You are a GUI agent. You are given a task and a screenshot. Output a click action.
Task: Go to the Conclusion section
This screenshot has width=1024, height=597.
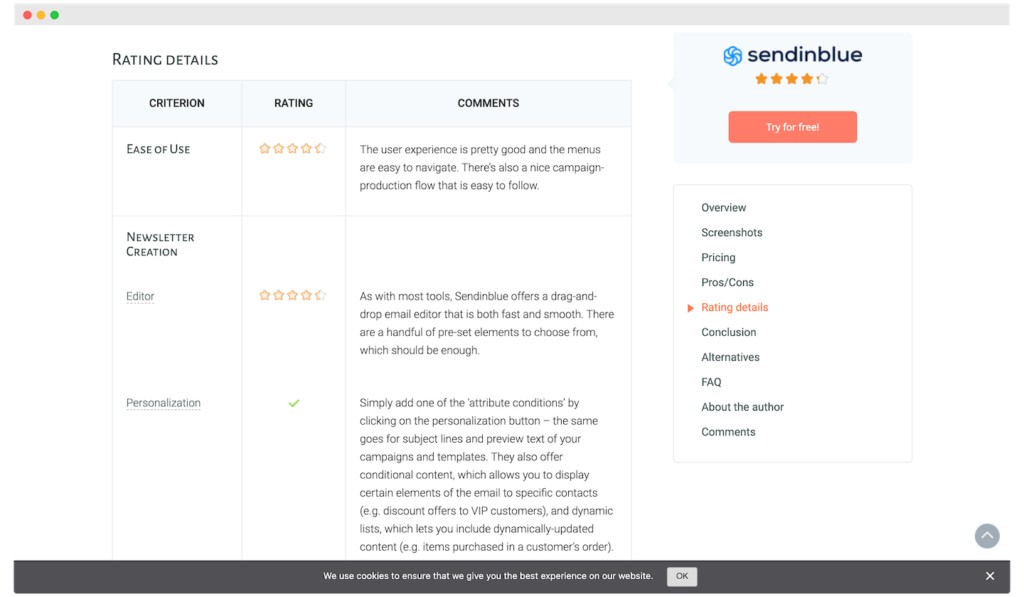pyautogui.click(x=728, y=332)
